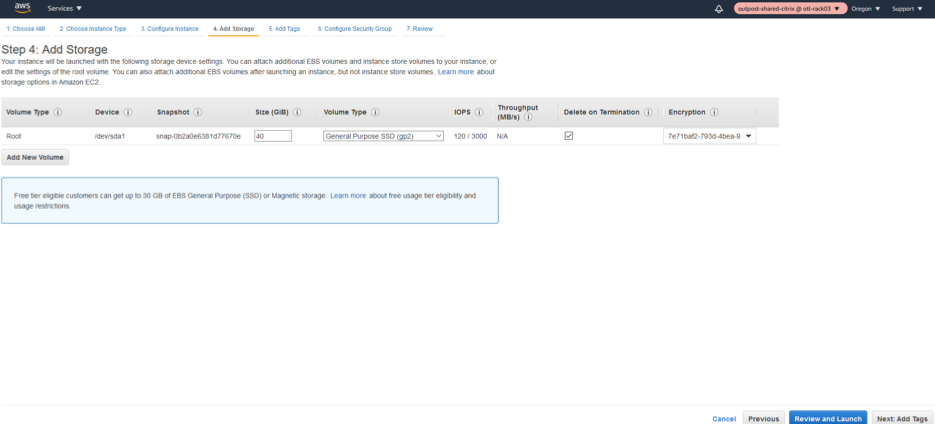Image resolution: width=935 pixels, height=424 pixels.
Task: Click the Previous button
Action: pos(763,419)
